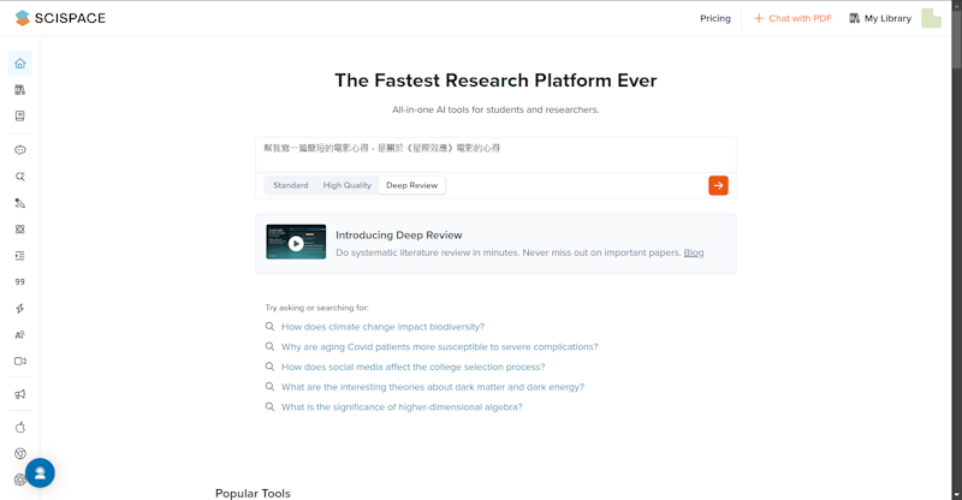Open the video camera icon in the sidebar
Screen dimensions: 962x500
tap(20, 361)
